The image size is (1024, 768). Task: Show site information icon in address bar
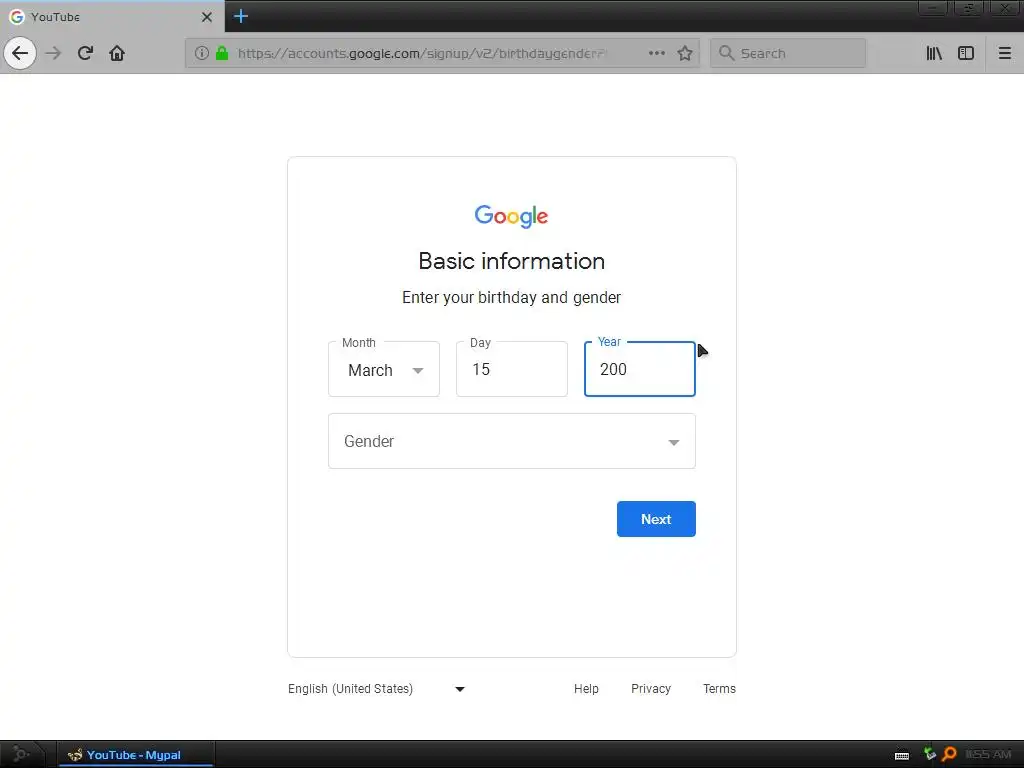click(202, 53)
